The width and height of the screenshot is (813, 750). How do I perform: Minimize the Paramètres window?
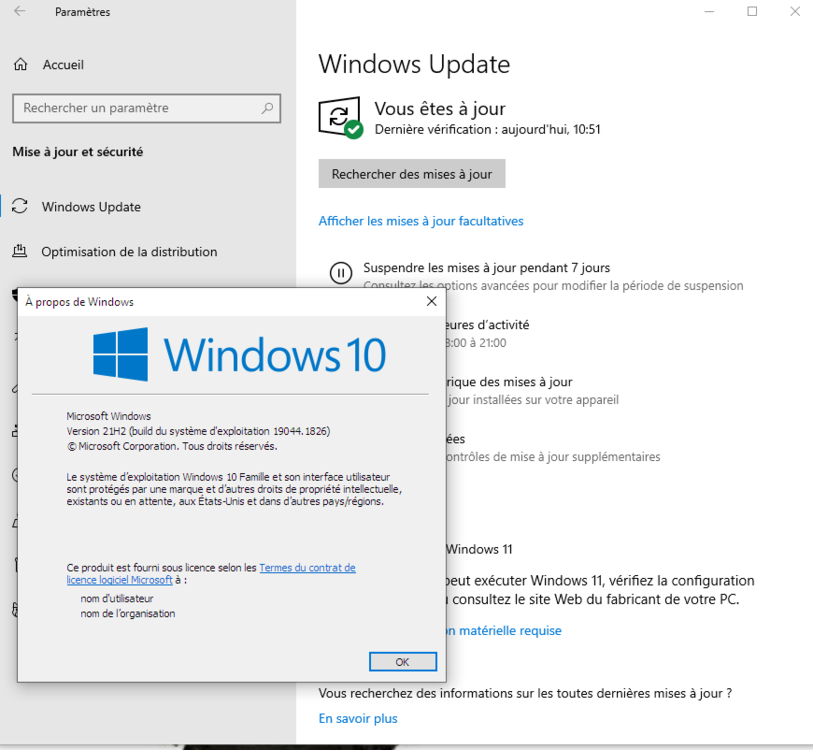point(708,12)
